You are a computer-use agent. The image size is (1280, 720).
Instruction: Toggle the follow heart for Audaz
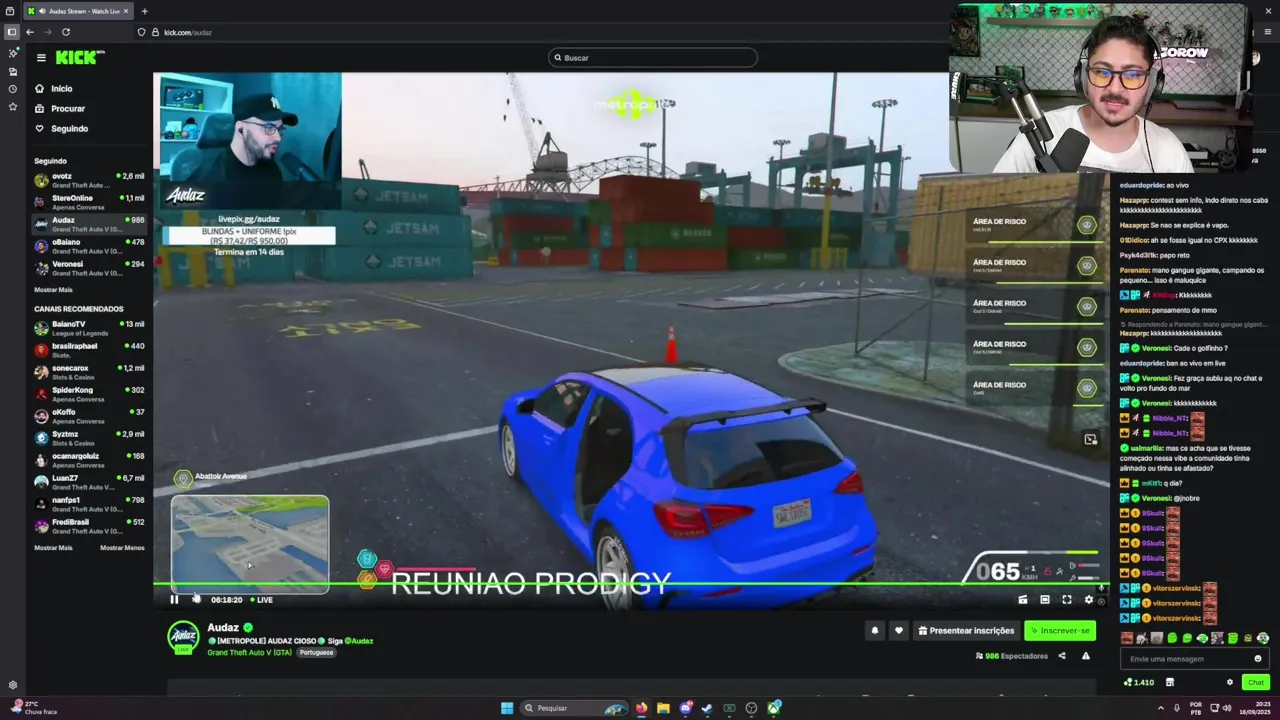[x=898, y=631]
